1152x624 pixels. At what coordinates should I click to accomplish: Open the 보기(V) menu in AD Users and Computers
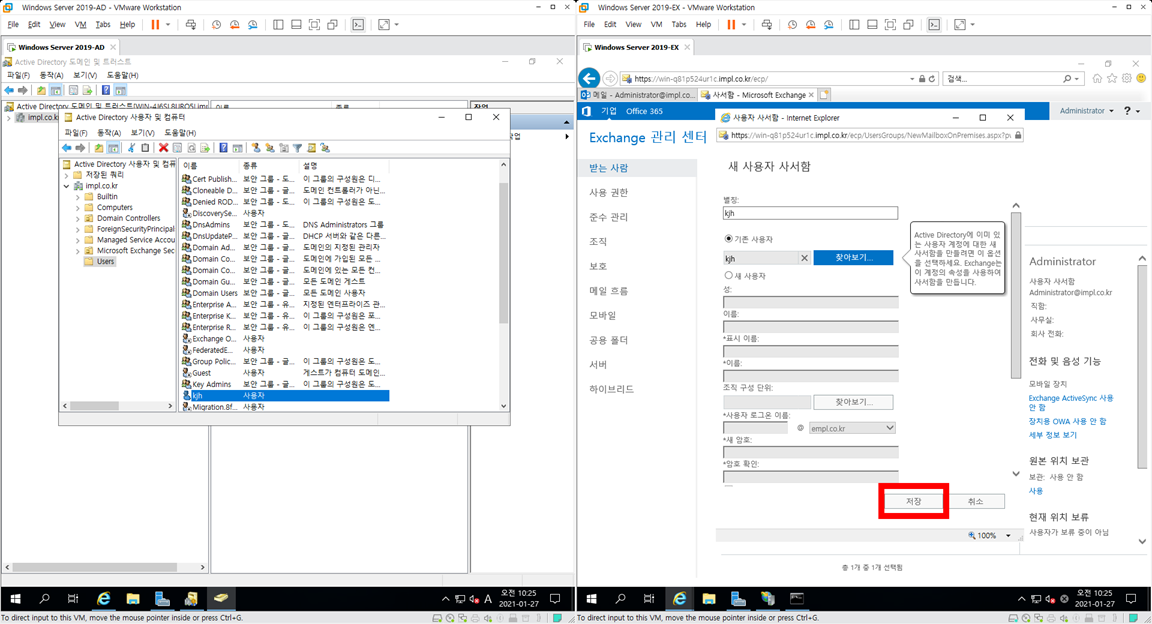click(143, 133)
